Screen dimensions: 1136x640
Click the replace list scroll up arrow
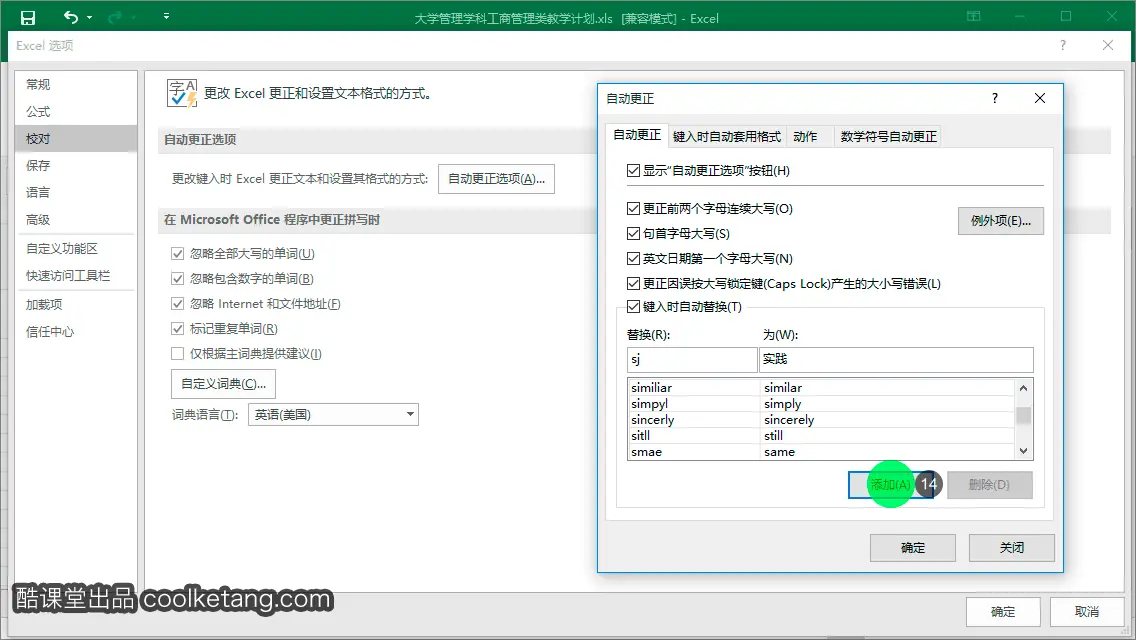(1023, 388)
